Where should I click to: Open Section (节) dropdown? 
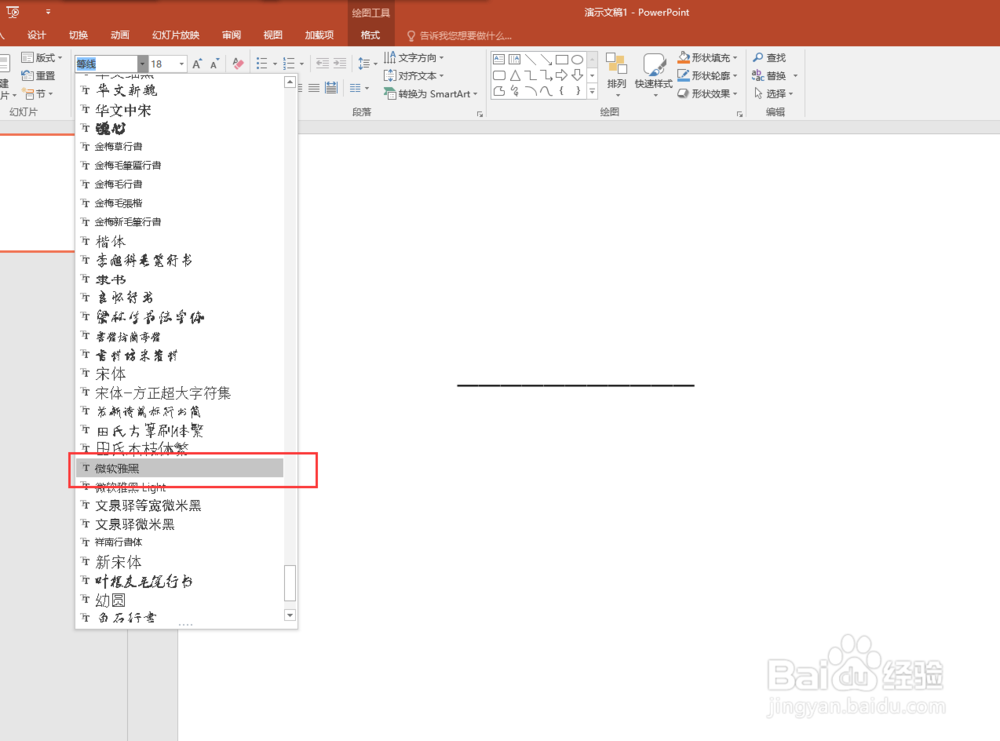click(x=38, y=94)
